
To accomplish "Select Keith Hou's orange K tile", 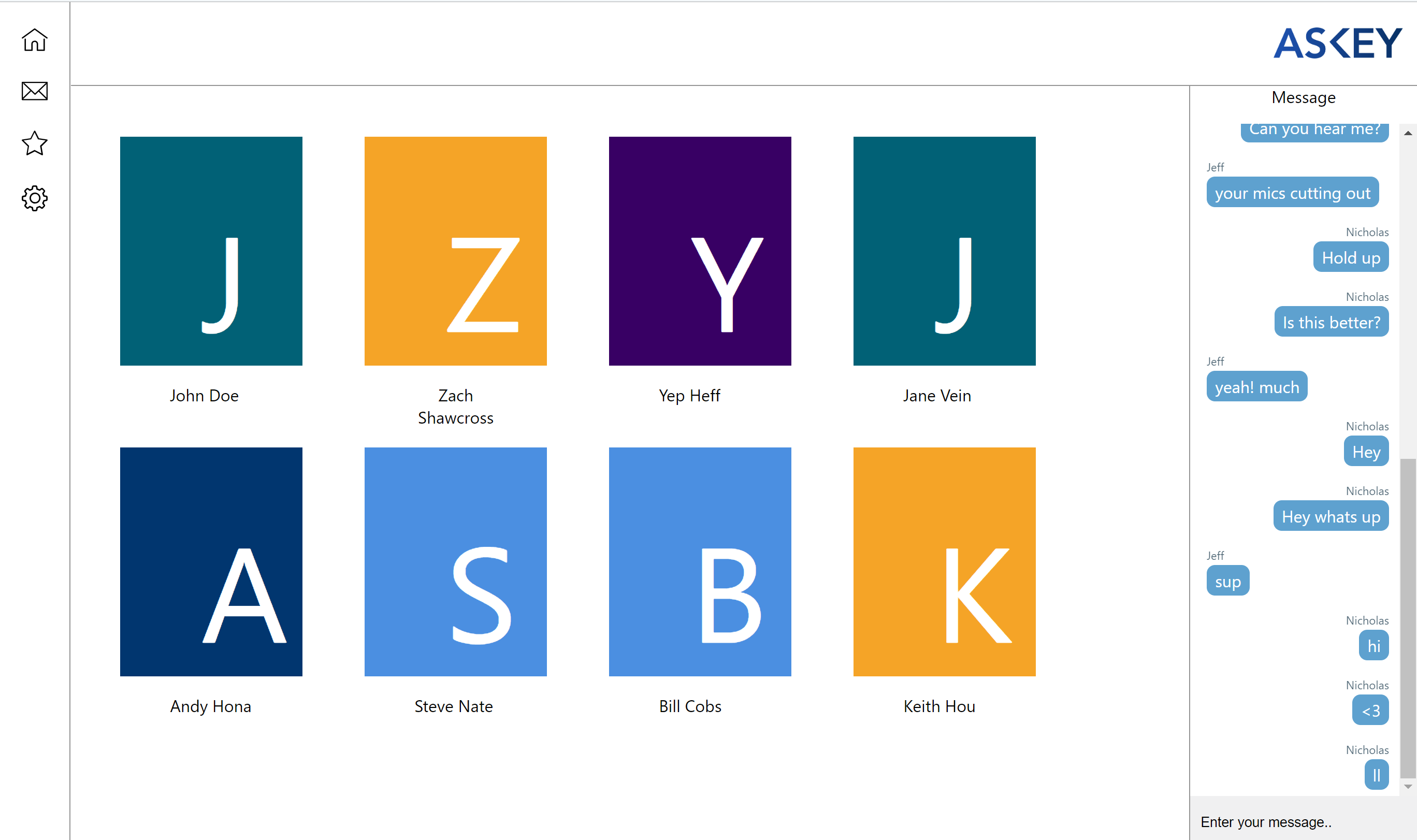I will click(x=945, y=561).
